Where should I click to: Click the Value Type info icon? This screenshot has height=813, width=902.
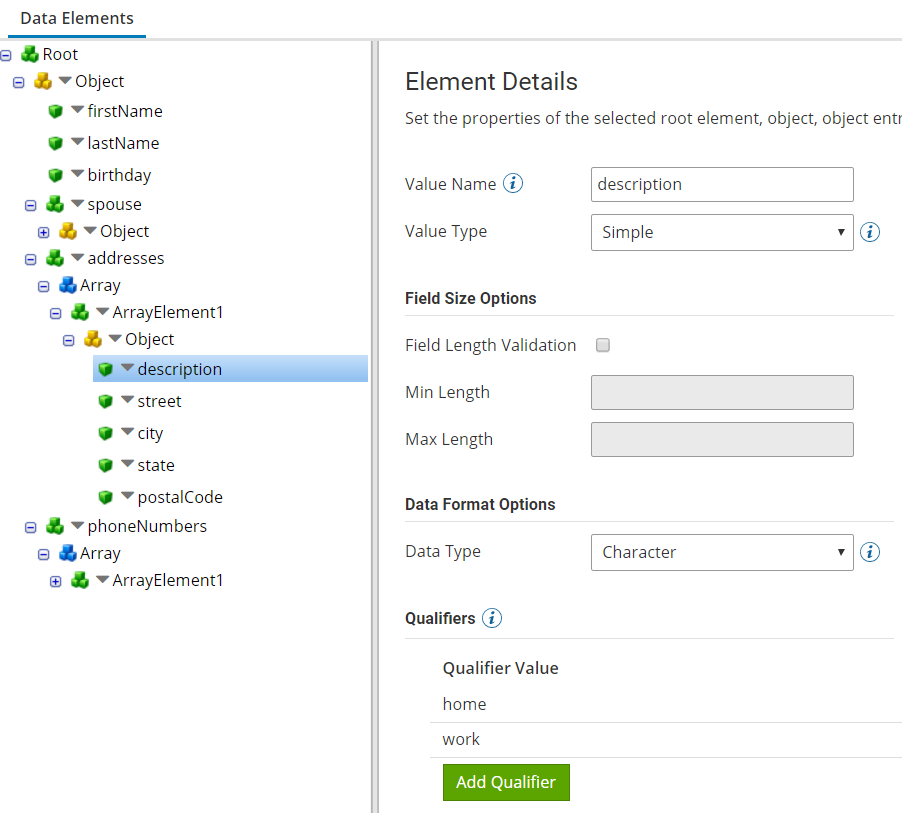[x=869, y=232]
